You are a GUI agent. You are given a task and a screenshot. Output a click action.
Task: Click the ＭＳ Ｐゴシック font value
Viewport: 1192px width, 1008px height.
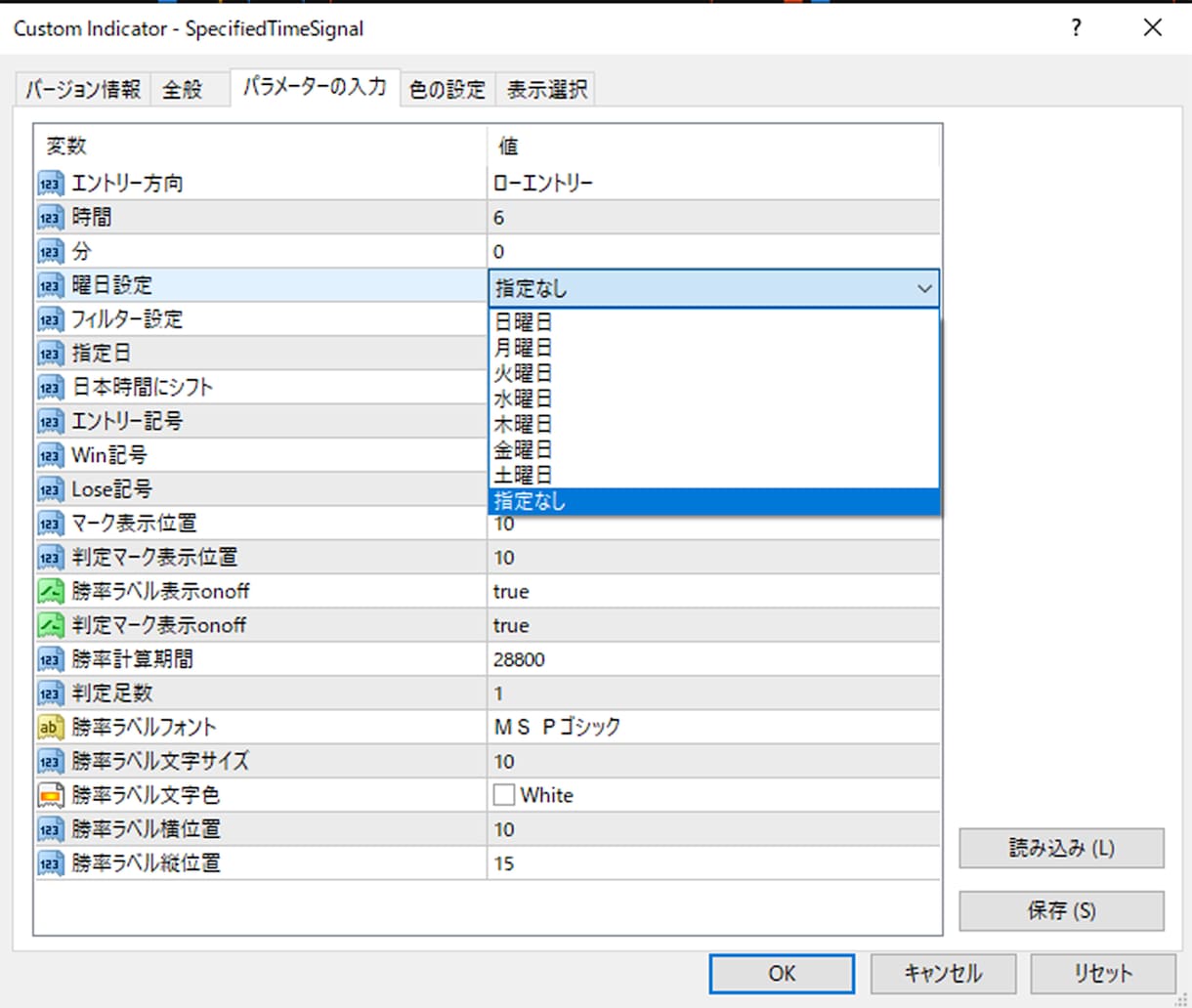tap(713, 728)
